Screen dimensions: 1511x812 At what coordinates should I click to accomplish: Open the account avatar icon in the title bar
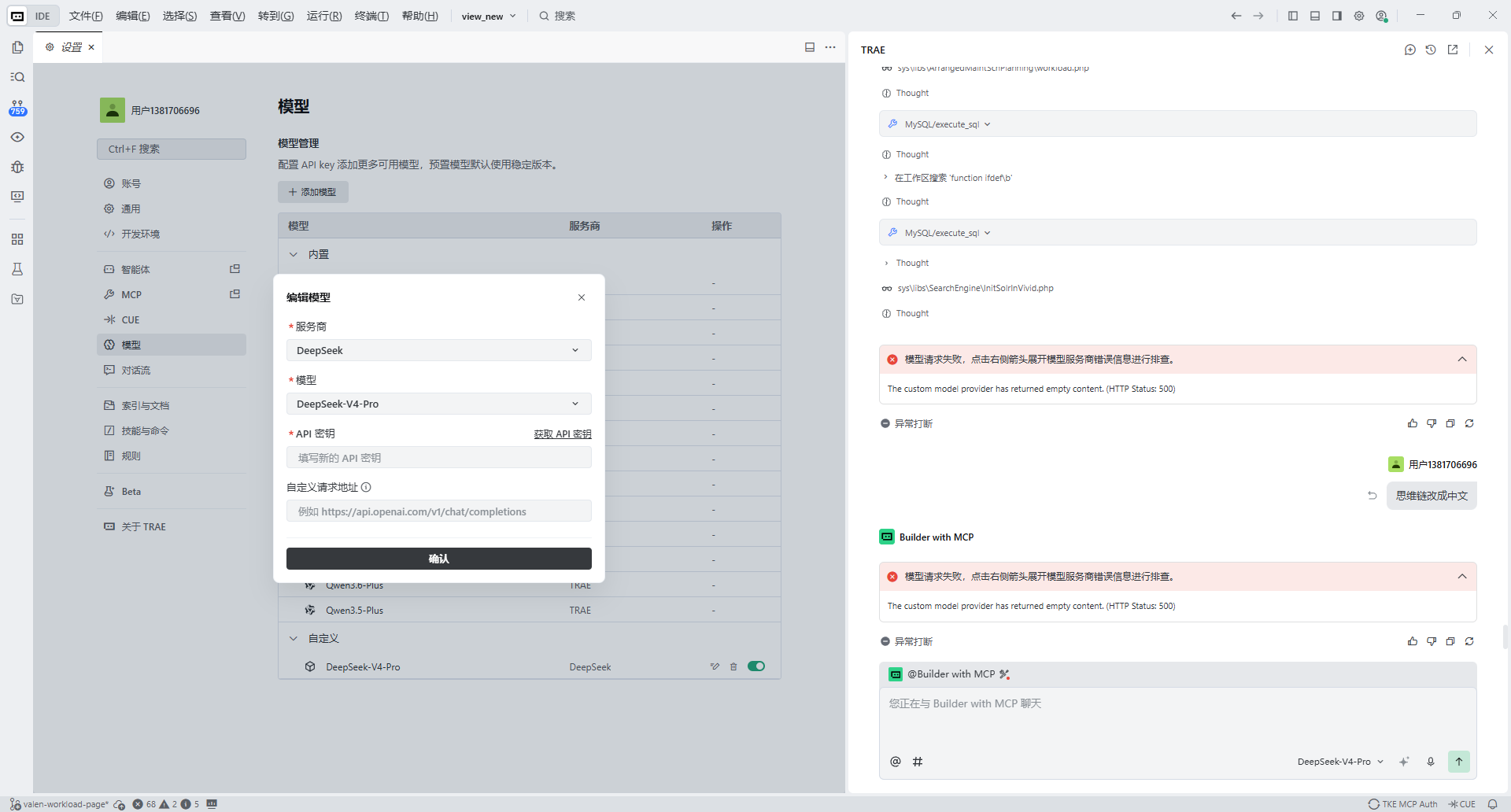[1382, 16]
